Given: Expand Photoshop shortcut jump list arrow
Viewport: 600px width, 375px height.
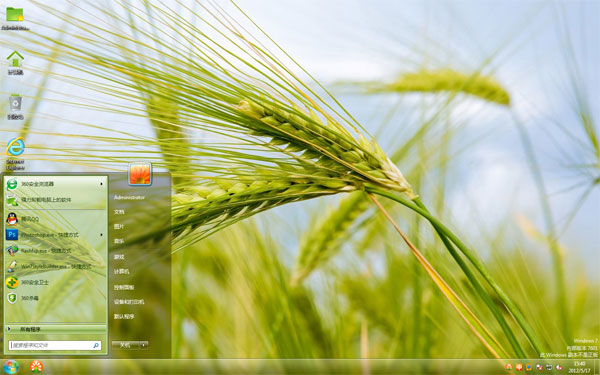Looking at the screenshot, I should 101,235.
